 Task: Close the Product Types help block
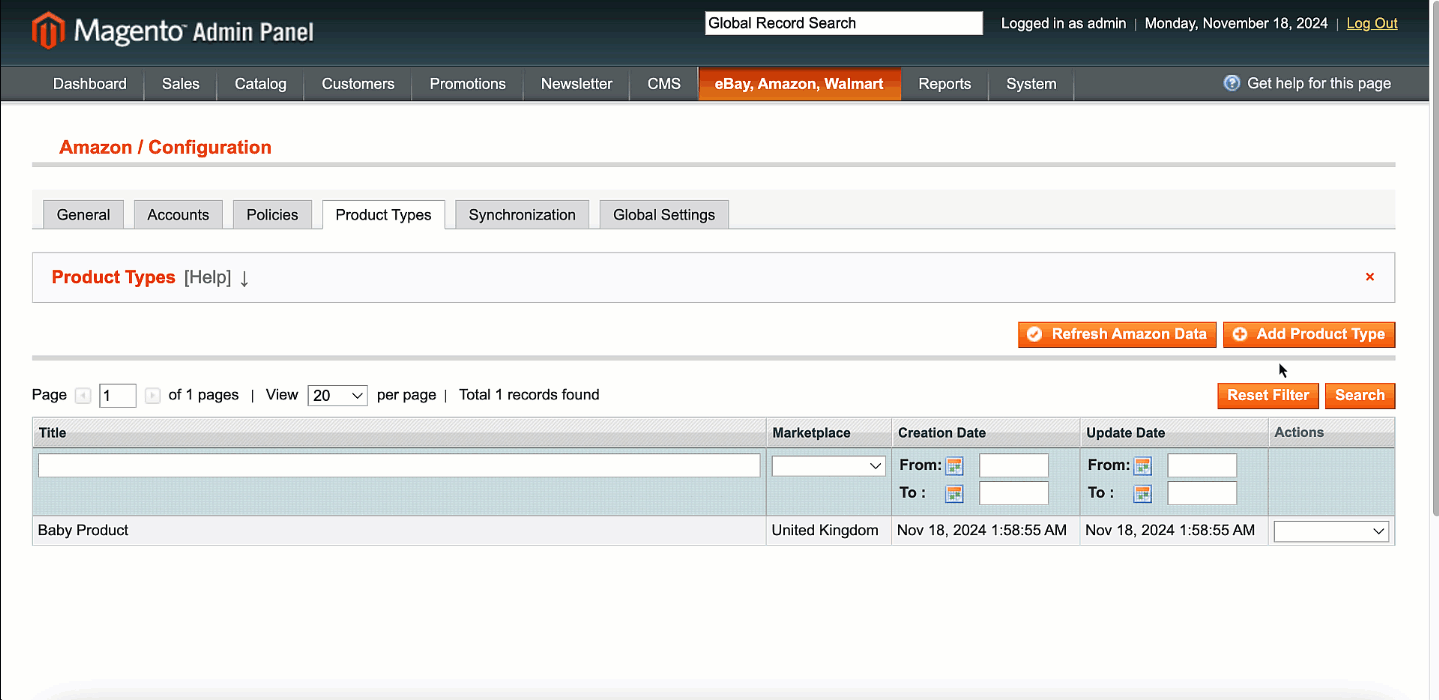point(1369,277)
